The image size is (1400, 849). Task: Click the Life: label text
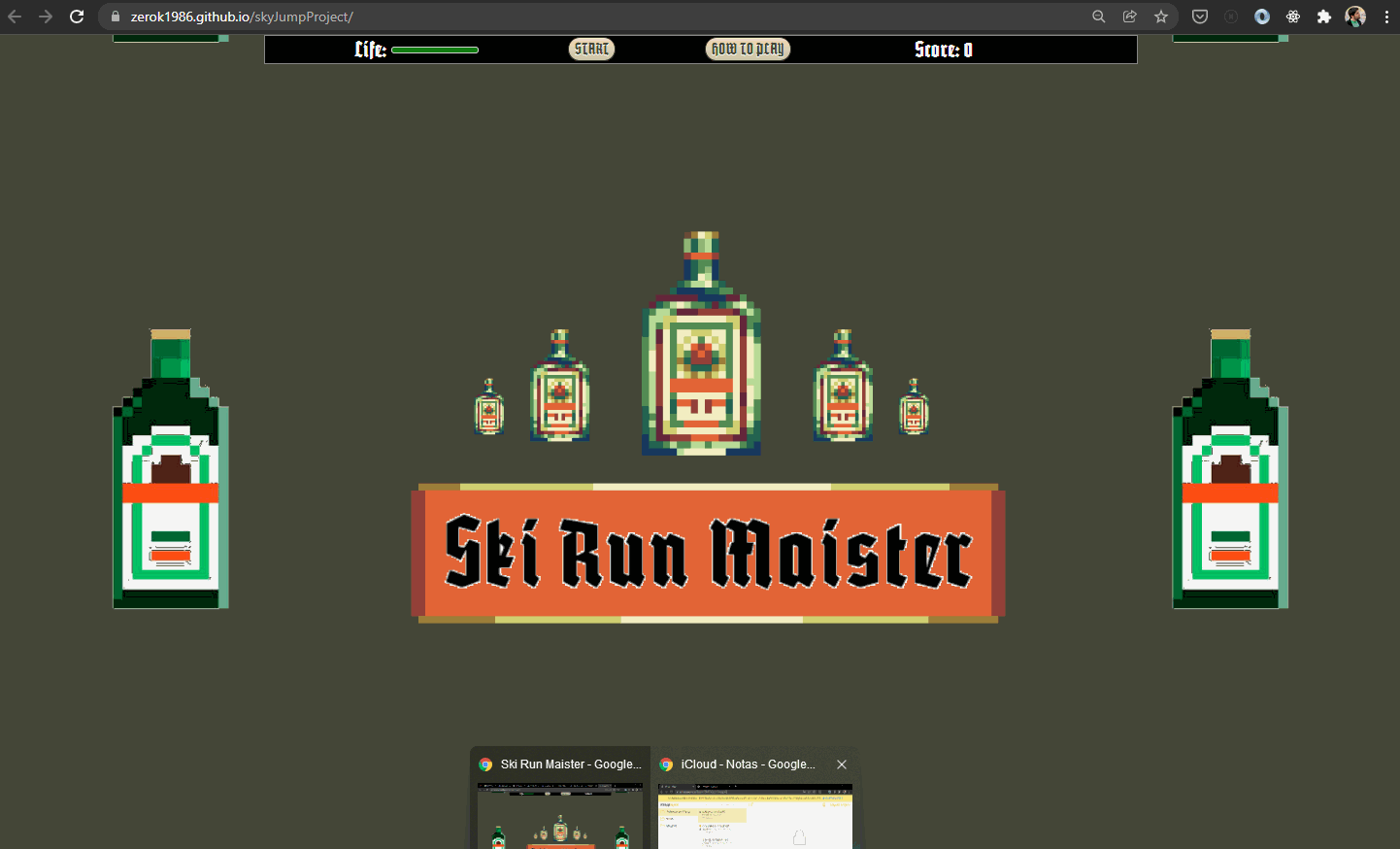point(370,50)
